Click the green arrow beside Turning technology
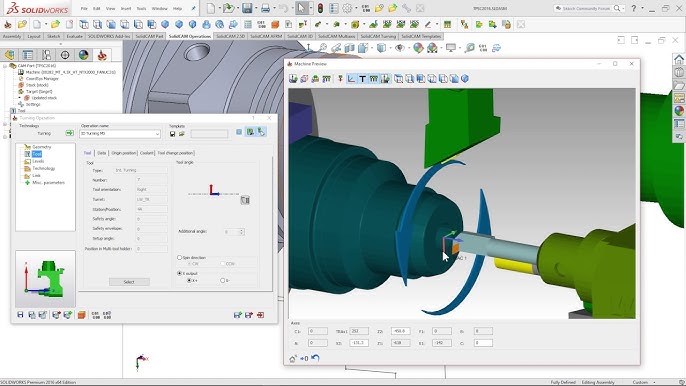 pyautogui.click(x=70, y=133)
